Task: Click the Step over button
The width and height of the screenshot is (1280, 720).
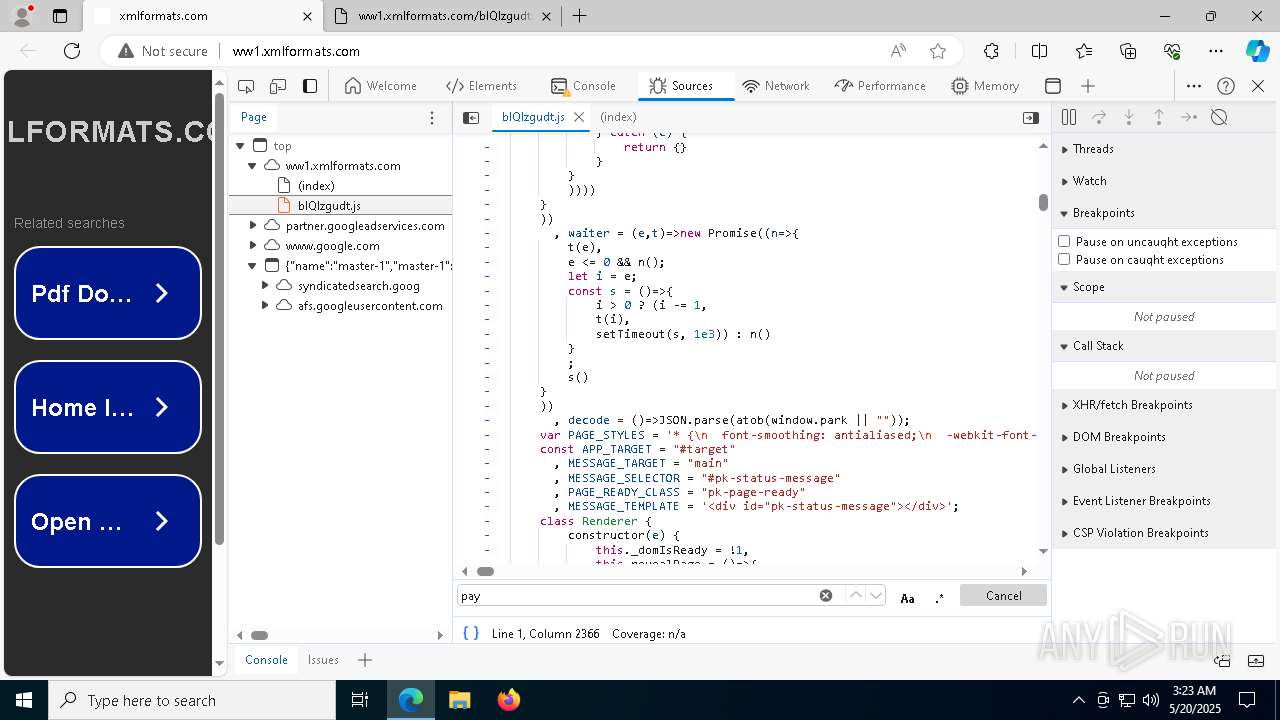Action: pos(1099,117)
